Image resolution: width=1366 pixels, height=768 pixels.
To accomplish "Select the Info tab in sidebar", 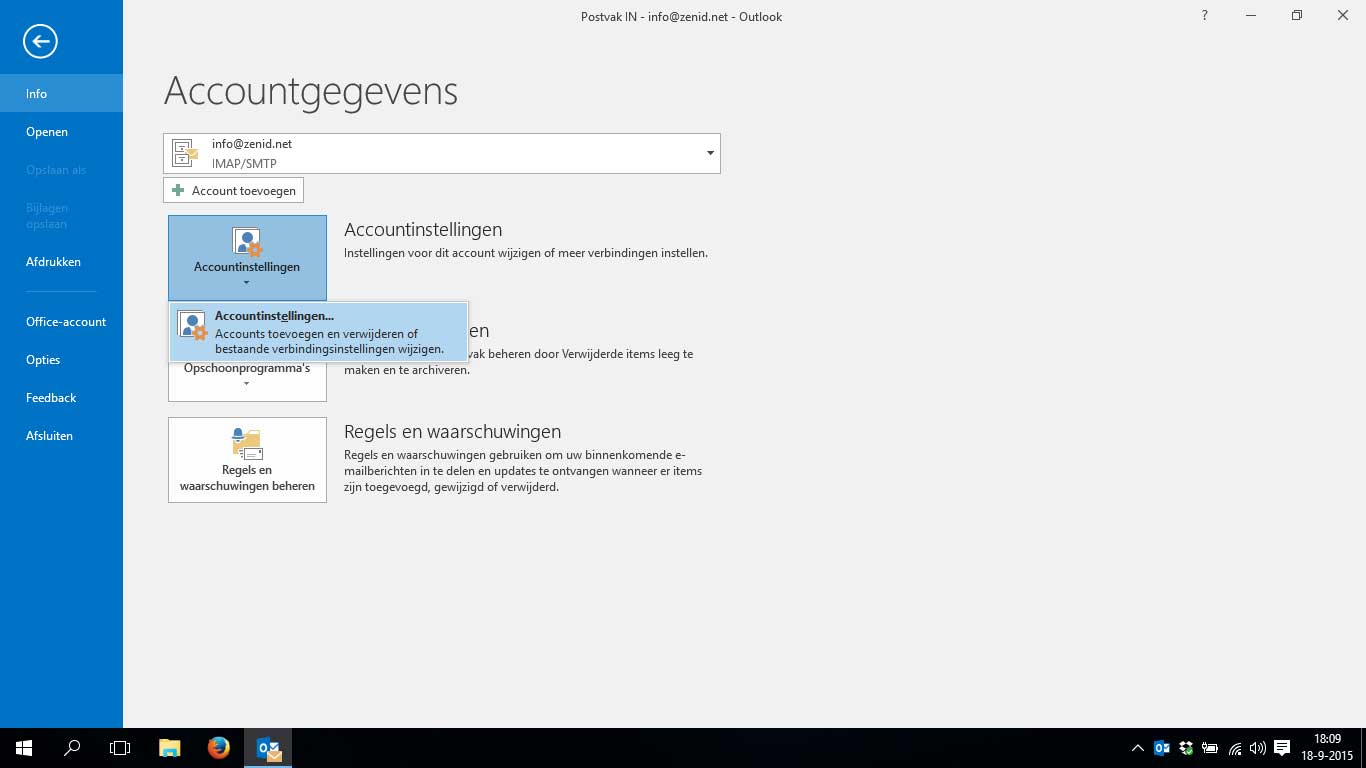I will [61, 93].
